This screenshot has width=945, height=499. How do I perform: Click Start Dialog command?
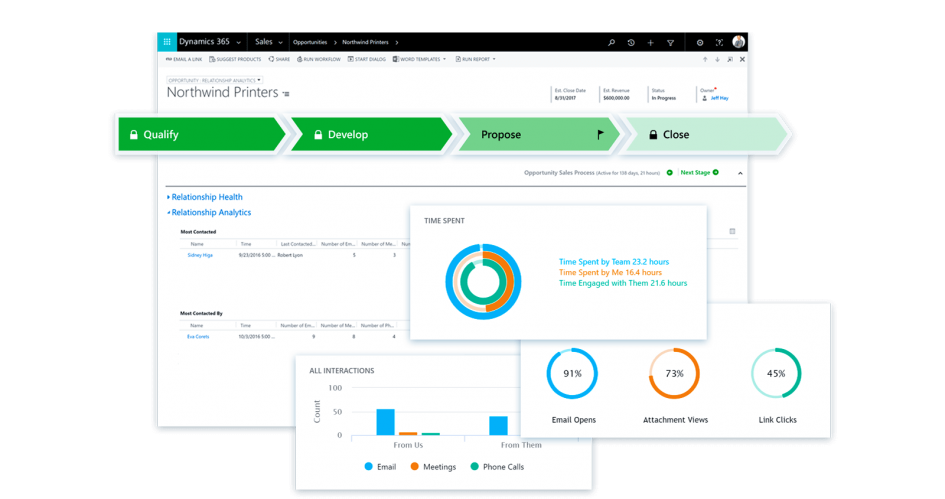(x=366, y=60)
